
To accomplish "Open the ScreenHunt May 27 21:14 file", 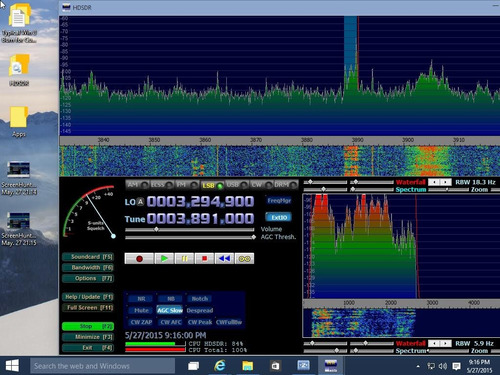I will point(19,178).
